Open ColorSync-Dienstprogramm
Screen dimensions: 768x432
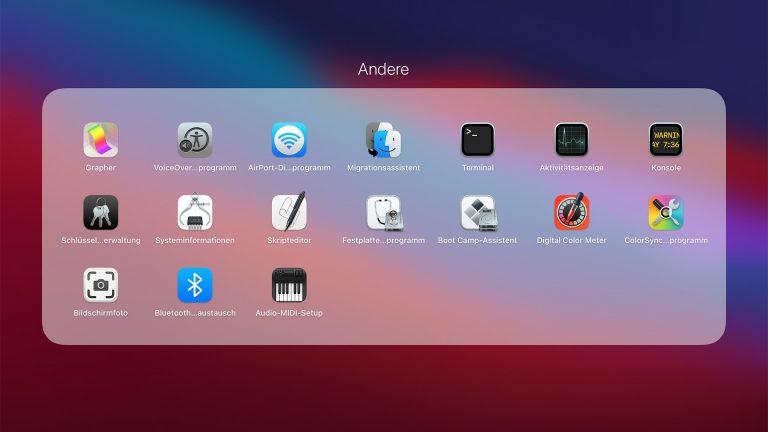pyautogui.click(x=666, y=213)
